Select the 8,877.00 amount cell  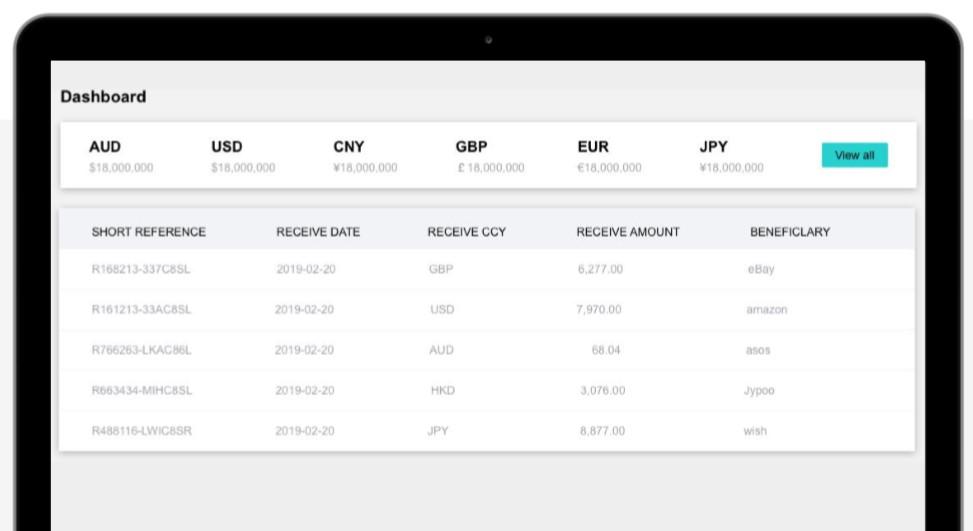tap(603, 431)
